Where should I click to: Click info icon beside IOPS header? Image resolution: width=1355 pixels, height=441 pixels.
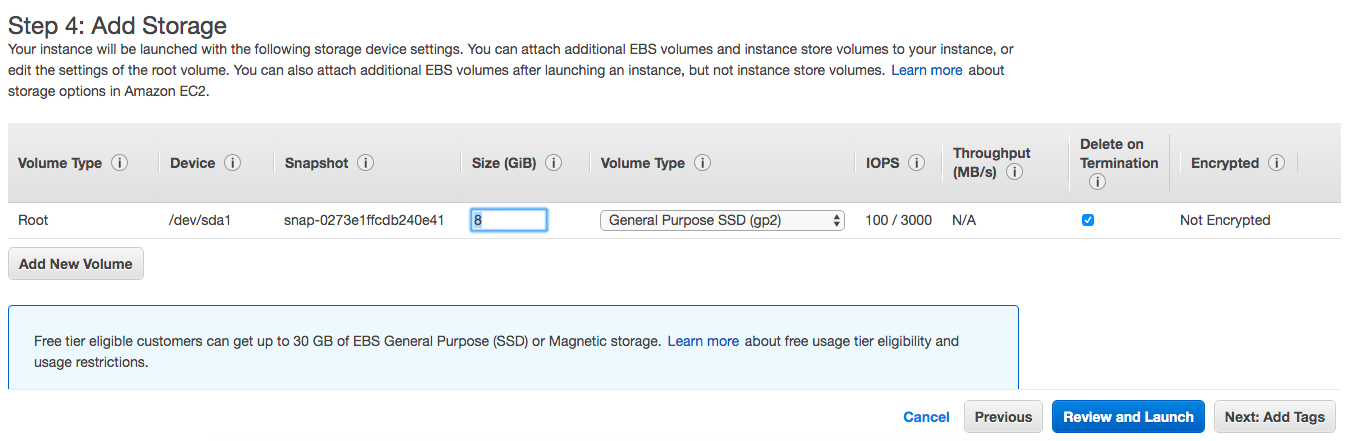tap(916, 163)
